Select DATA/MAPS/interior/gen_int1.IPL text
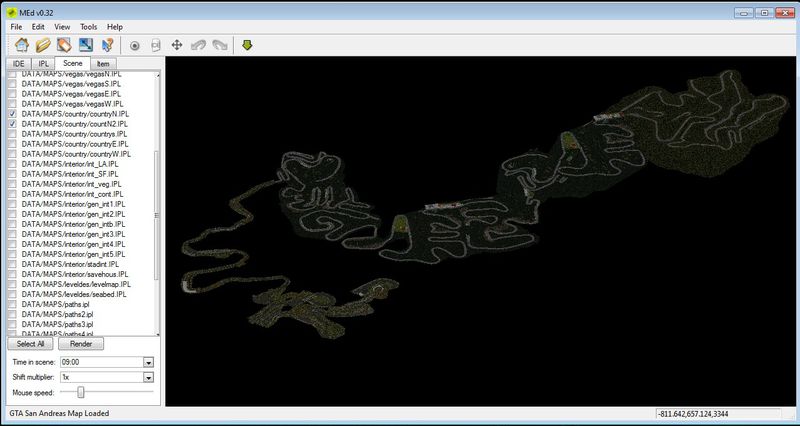Image resolution: width=800 pixels, height=426 pixels. pyautogui.click(x=73, y=204)
